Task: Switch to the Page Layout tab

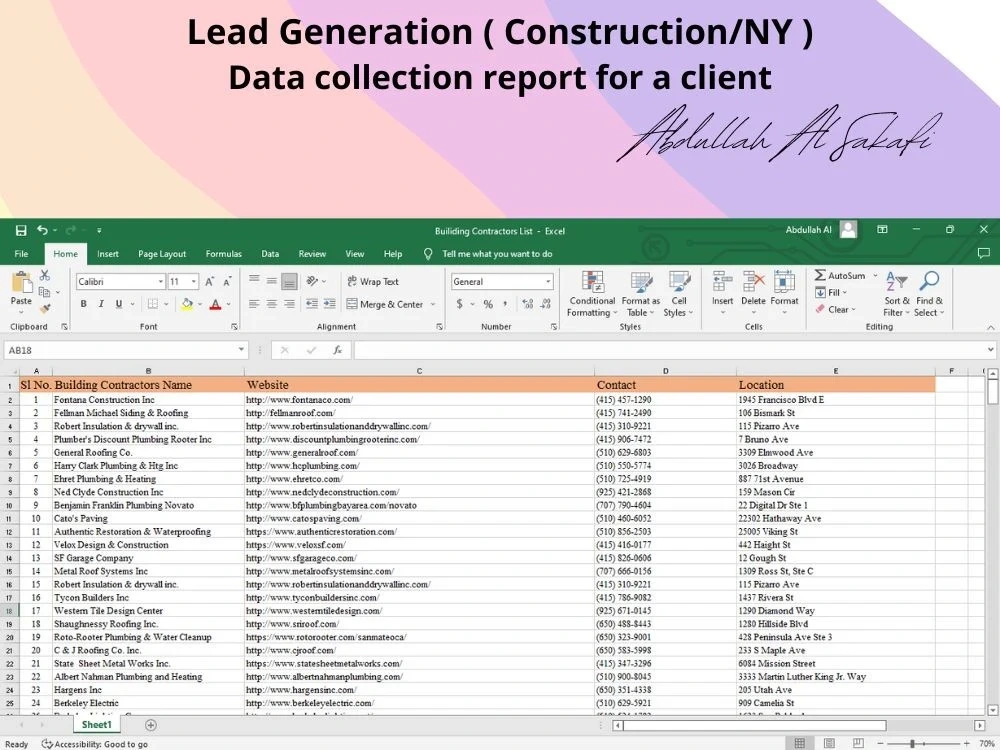Action: (162, 254)
